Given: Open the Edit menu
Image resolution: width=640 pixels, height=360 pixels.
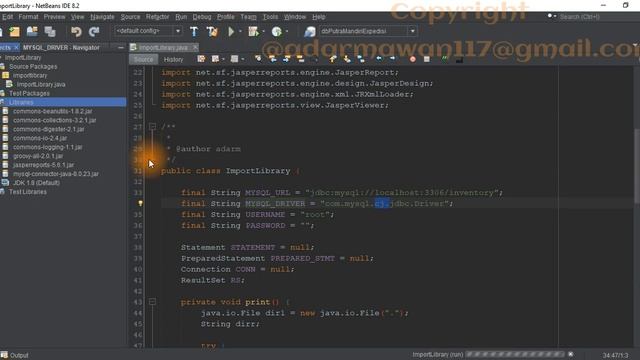Looking at the screenshot, I should pos(8,17).
